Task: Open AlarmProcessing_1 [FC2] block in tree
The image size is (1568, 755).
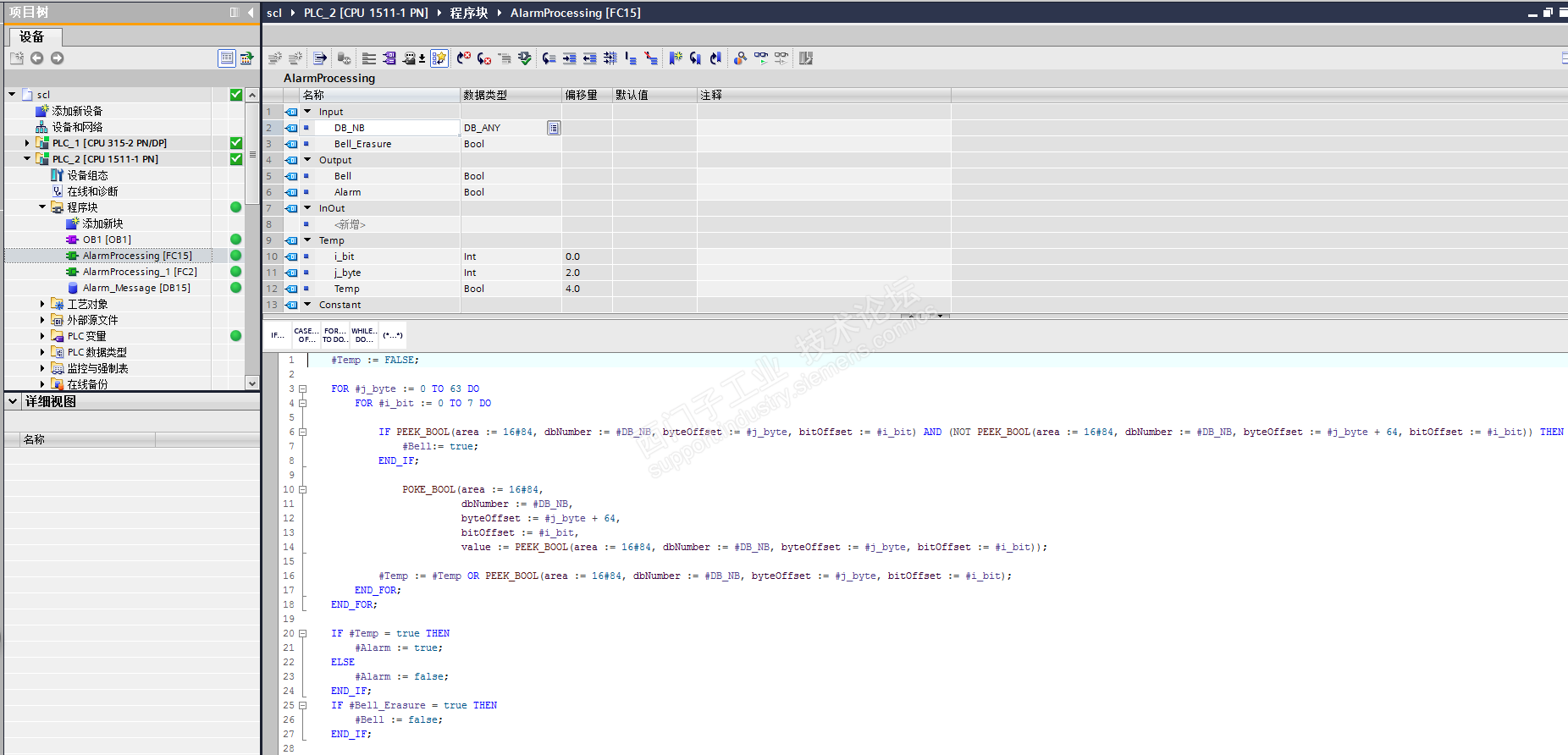Action: pyautogui.click(x=139, y=272)
